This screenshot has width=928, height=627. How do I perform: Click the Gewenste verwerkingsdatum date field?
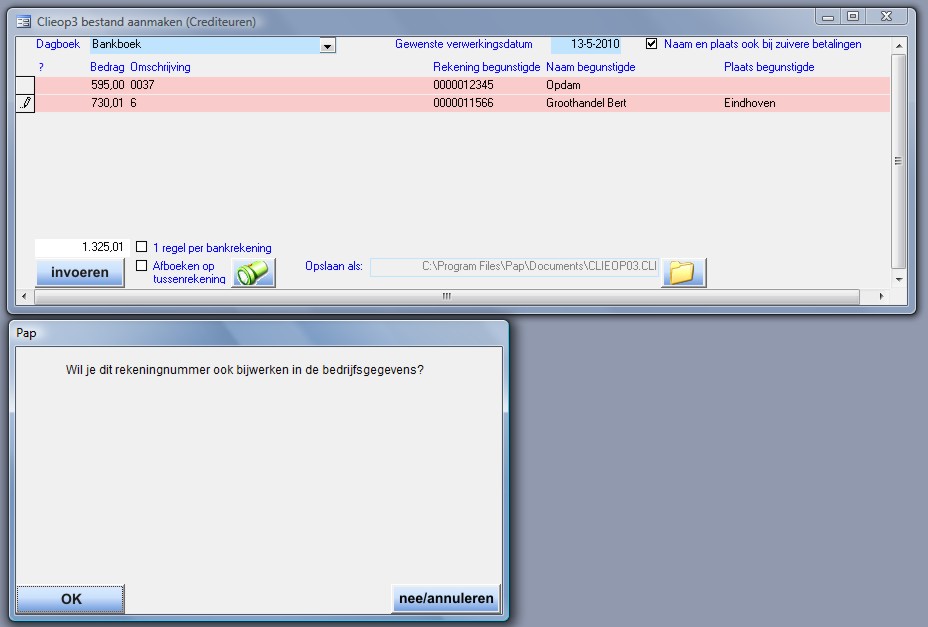coord(585,44)
